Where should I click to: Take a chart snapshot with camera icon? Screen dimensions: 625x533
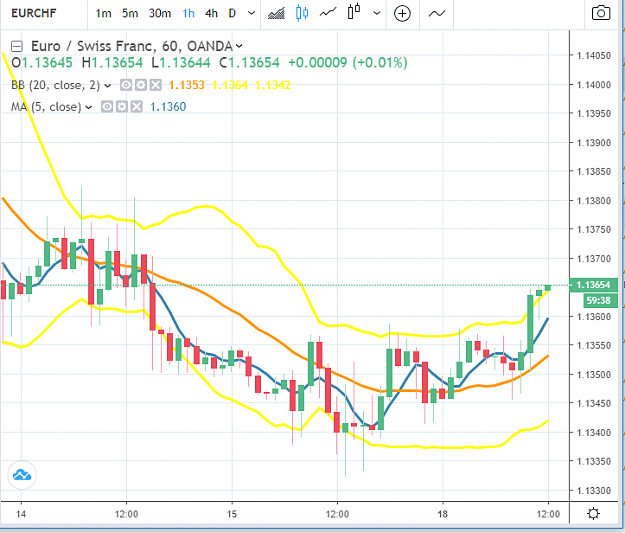[x=601, y=13]
